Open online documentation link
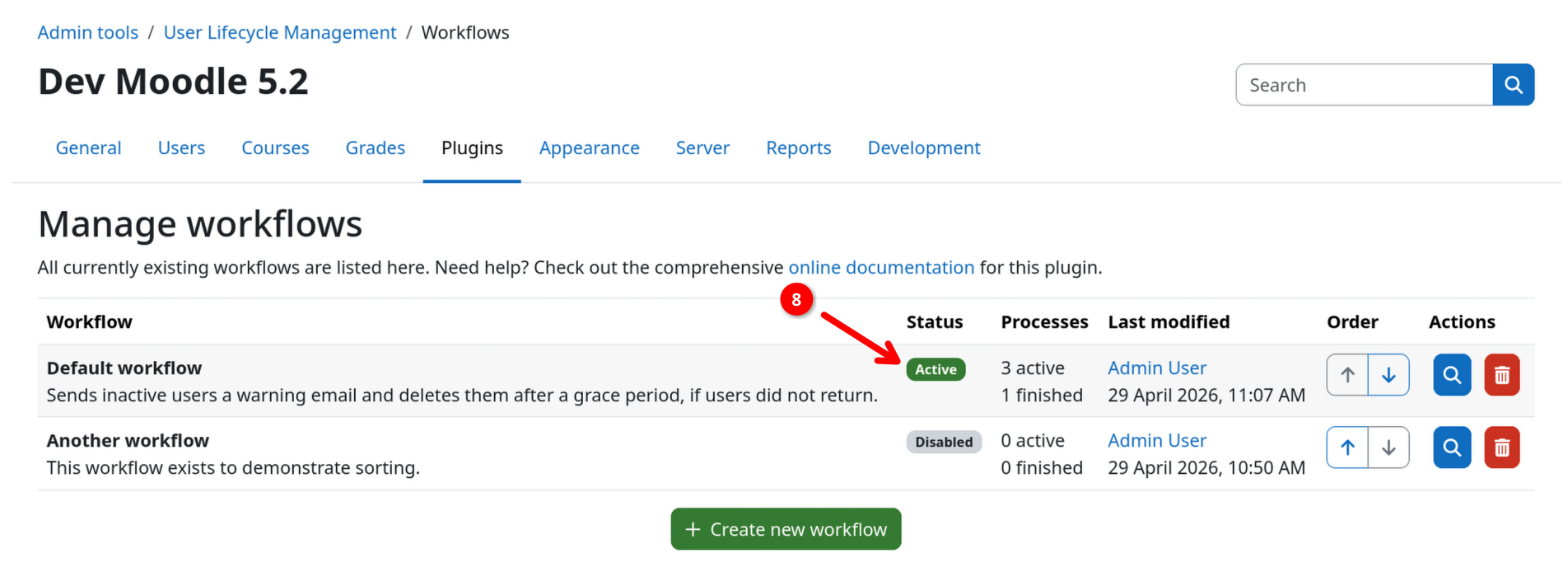The image size is (1568, 567). coord(881,268)
